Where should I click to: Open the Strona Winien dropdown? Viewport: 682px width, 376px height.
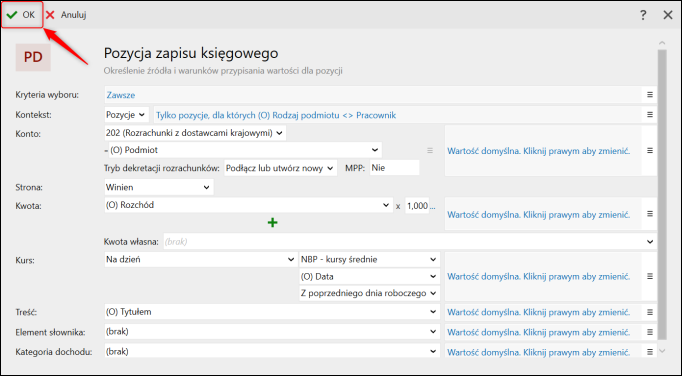tap(159, 187)
